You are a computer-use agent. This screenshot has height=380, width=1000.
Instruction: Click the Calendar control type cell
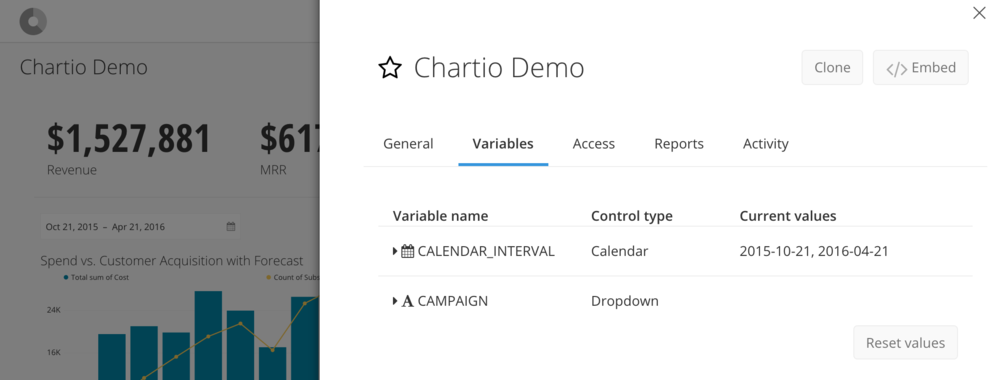tap(620, 251)
